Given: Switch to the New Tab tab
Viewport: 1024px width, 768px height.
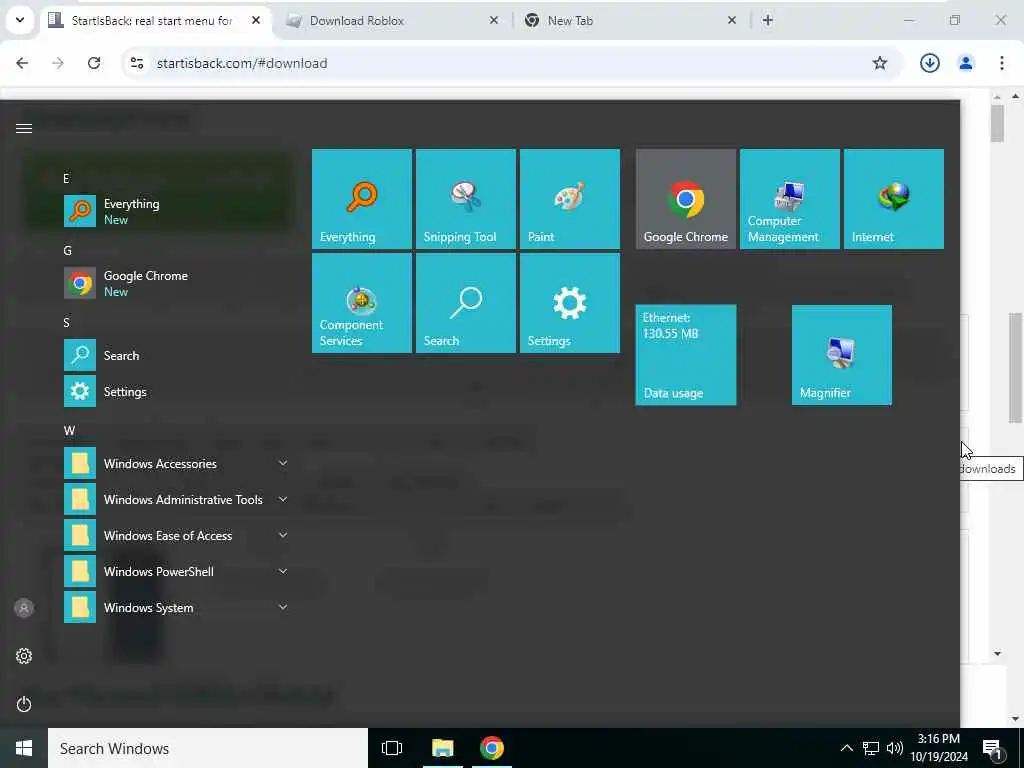Looking at the screenshot, I should [627, 21].
